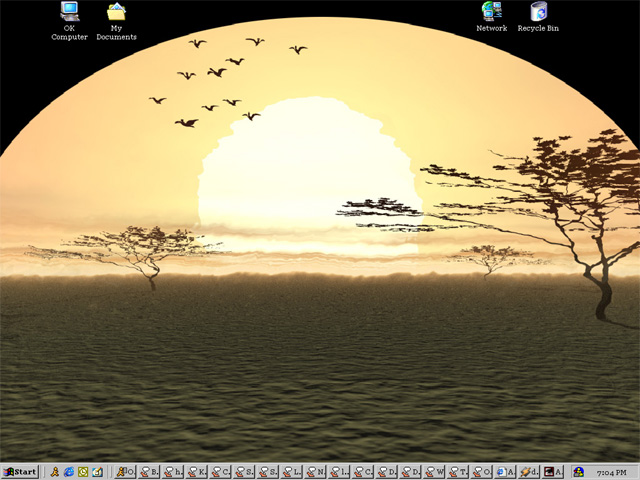The width and height of the screenshot is (640, 480).
Task: Switch to taskbar window labeled 'O' with AIM icon
Action: coord(126,471)
